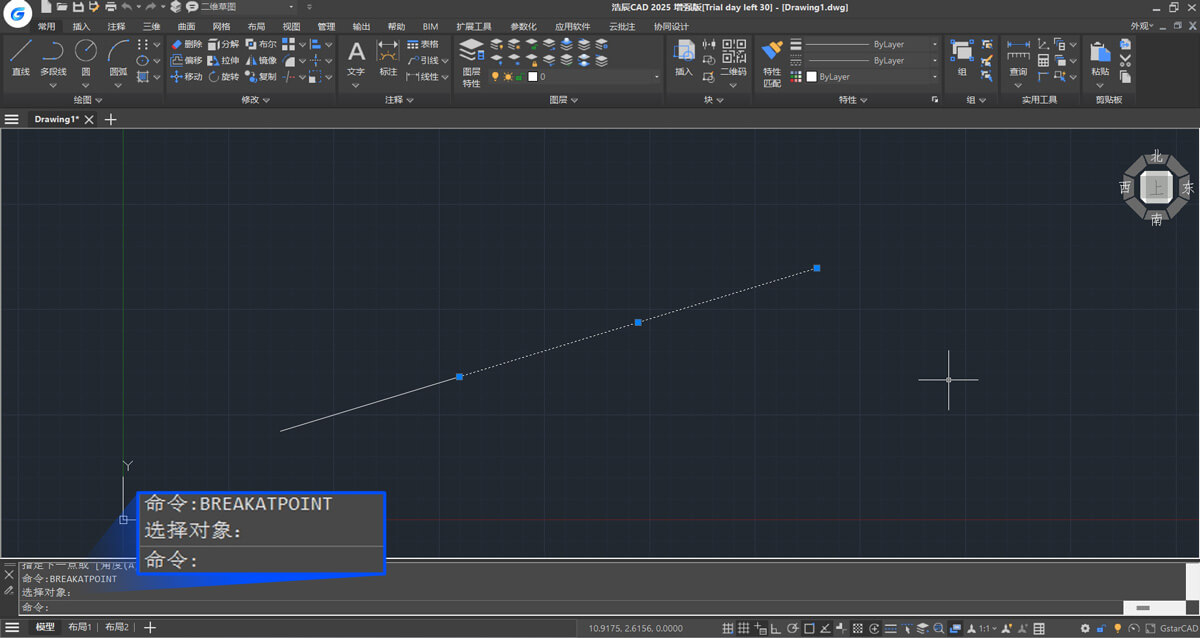Toggle grid display in status bar
The image size is (1200, 638).
743,628
